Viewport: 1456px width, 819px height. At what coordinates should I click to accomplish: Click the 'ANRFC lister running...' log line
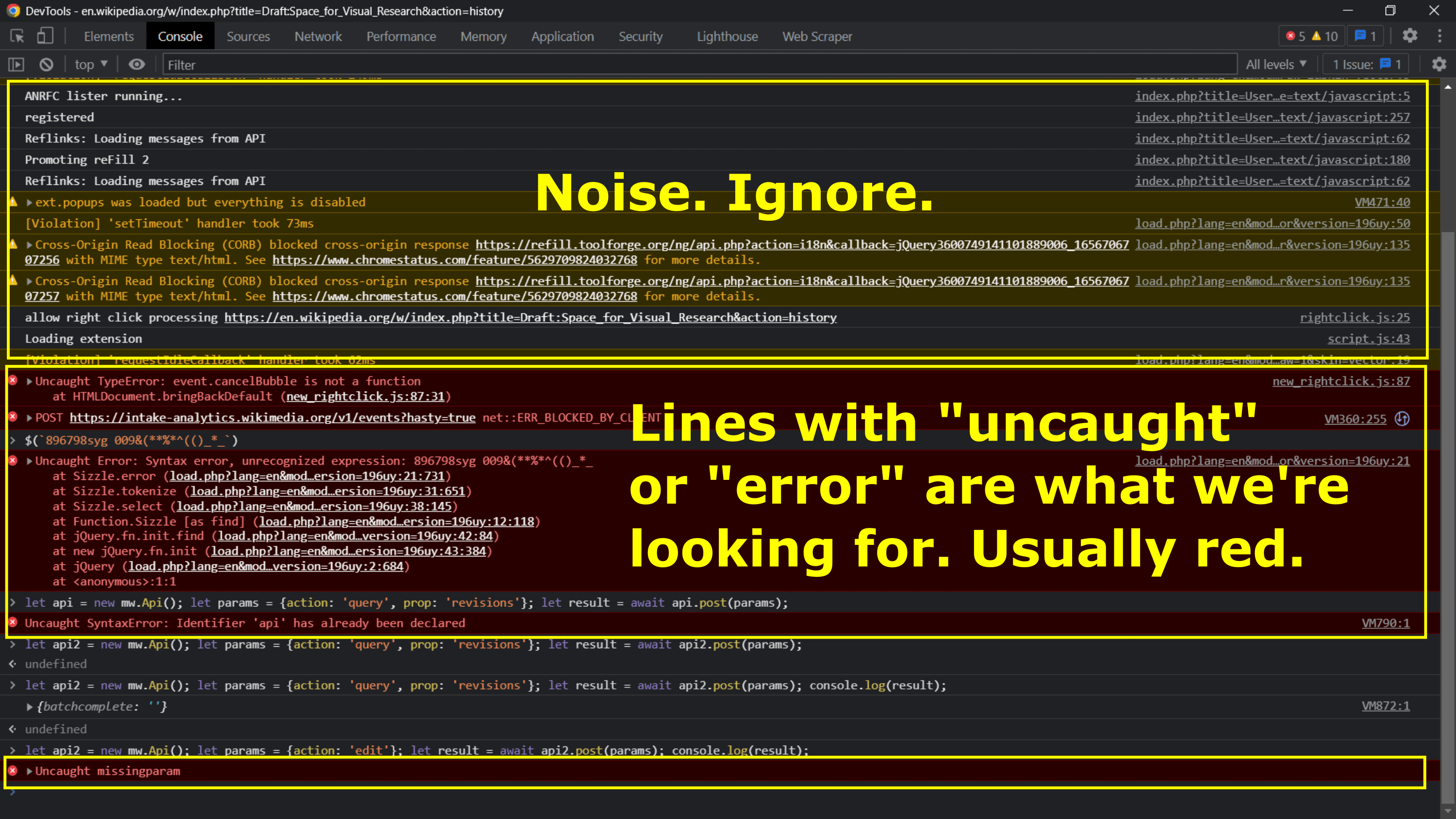(x=103, y=96)
